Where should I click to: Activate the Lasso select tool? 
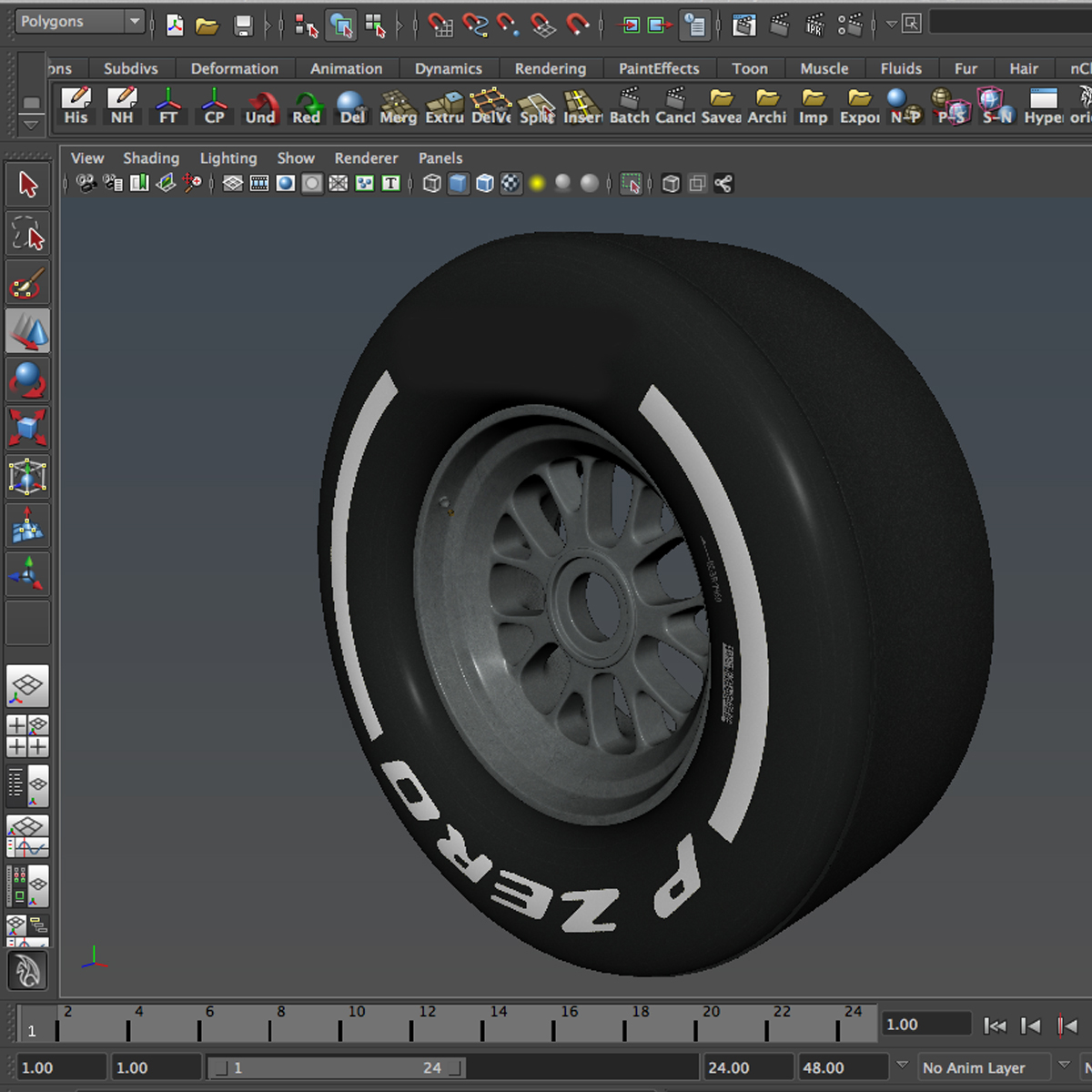(x=27, y=234)
